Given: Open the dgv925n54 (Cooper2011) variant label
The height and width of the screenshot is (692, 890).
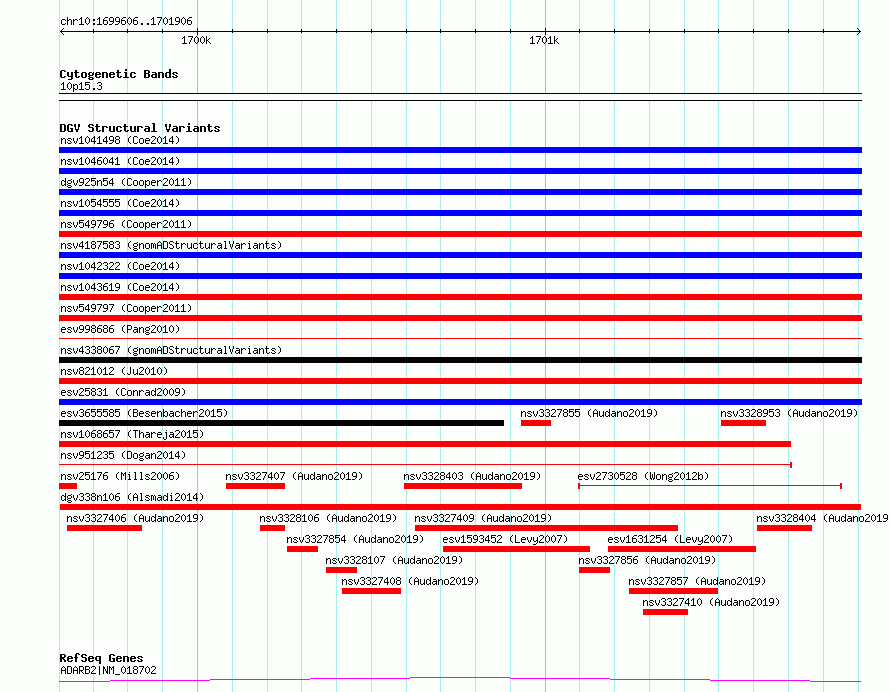Looking at the screenshot, I should click(x=126, y=182).
